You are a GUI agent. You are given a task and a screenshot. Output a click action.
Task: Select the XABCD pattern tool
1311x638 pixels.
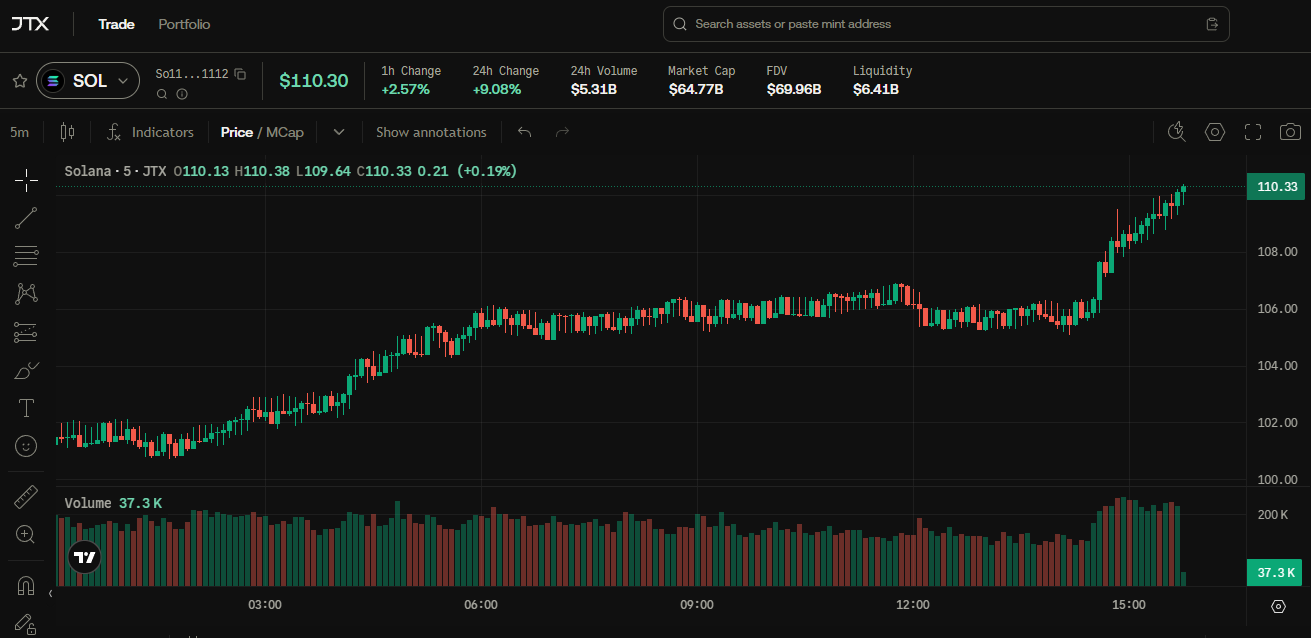pyautogui.click(x=26, y=294)
